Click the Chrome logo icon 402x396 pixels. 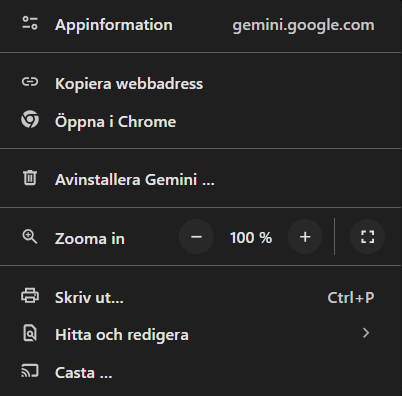click(x=30, y=119)
